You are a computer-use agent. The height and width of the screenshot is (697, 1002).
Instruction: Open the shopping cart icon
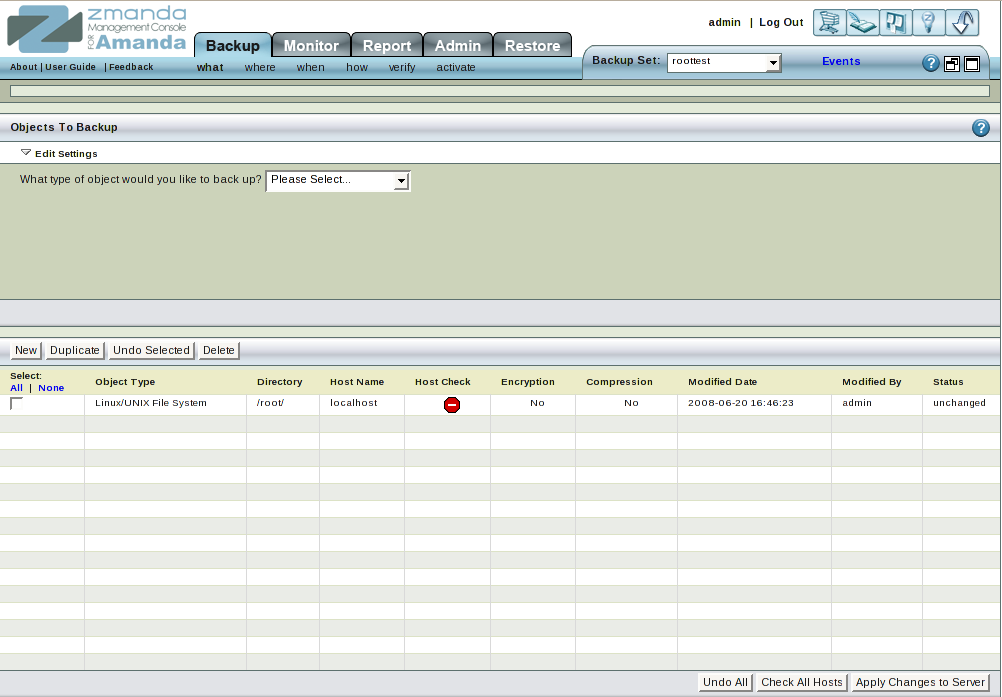click(829, 23)
